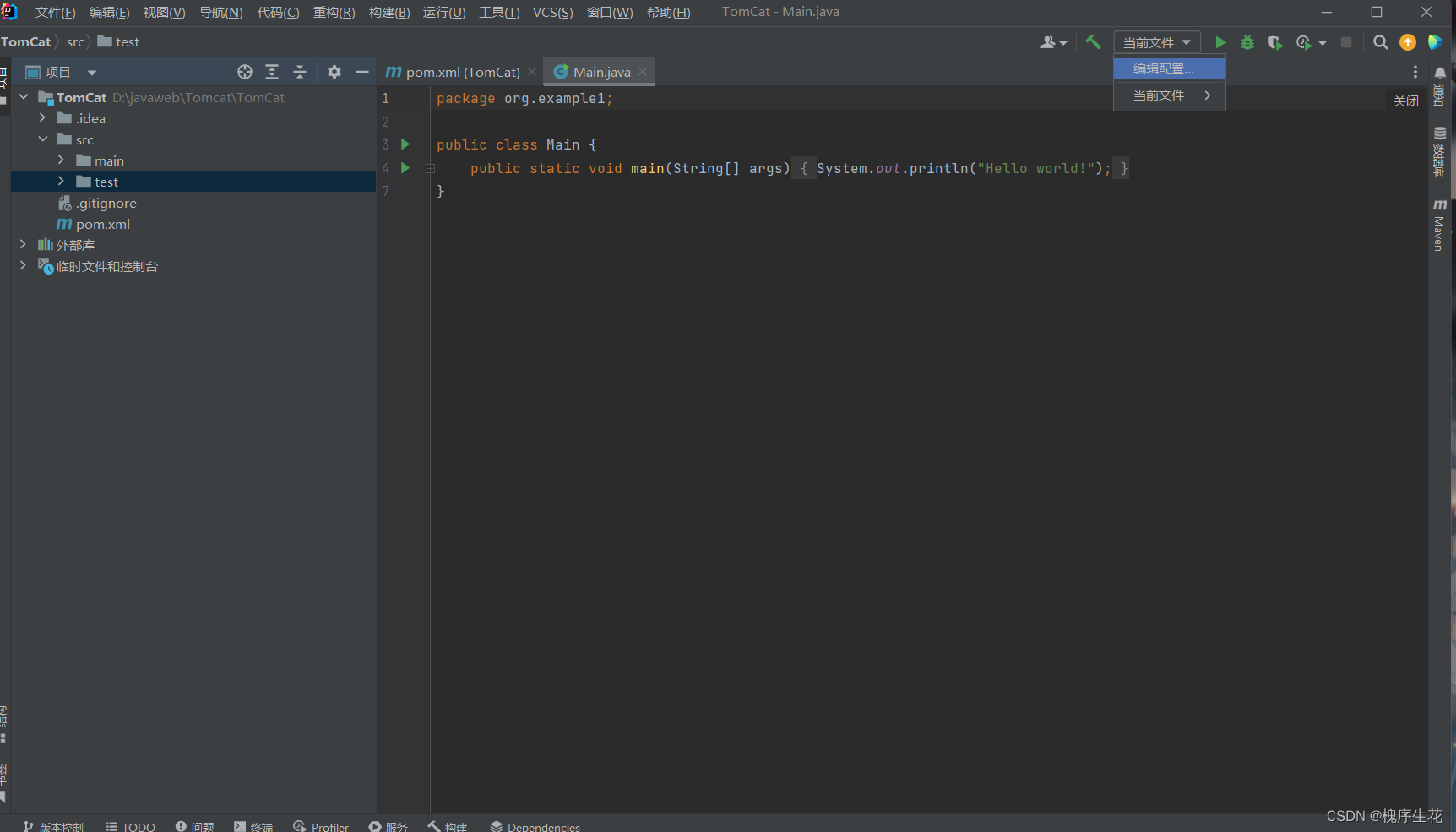Run Main class gutter arrow line 3
Screen dimensions: 1456x832
(405, 144)
